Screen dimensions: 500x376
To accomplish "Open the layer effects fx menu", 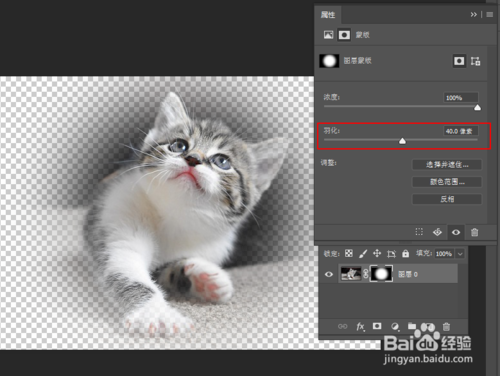I will pyautogui.click(x=360, y=326).
